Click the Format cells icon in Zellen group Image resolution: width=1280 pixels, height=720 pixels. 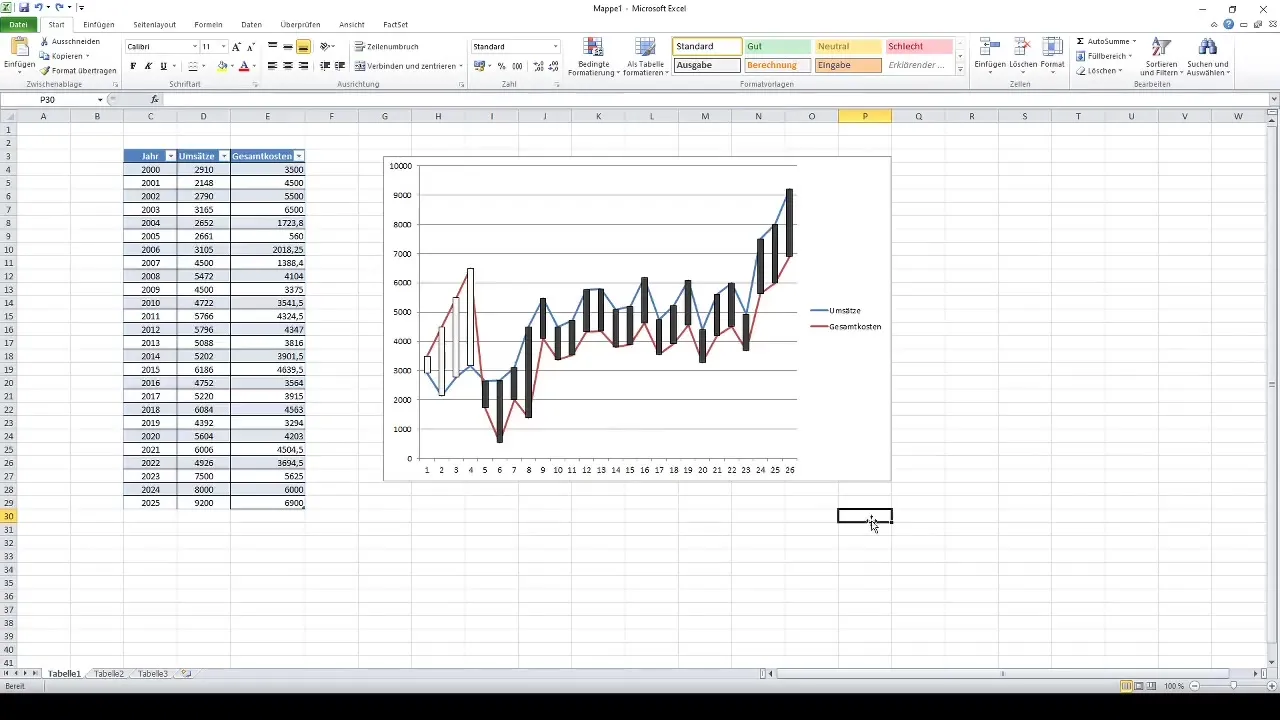point(1052,48)
